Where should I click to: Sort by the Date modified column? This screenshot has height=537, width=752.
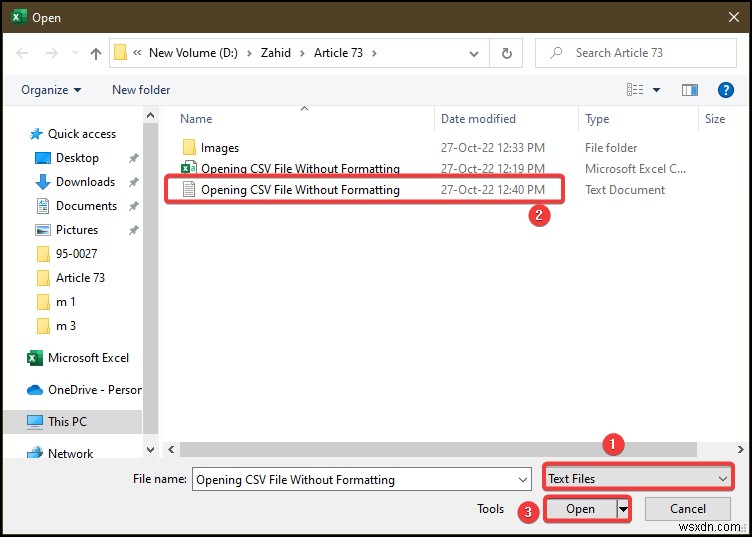(478, 119)
